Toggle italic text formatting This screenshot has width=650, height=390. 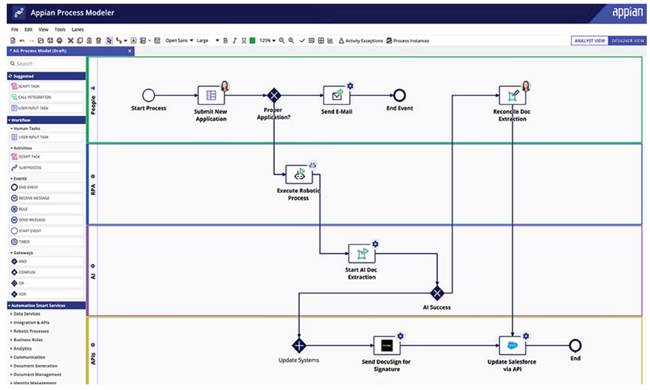tap(235, 41)
